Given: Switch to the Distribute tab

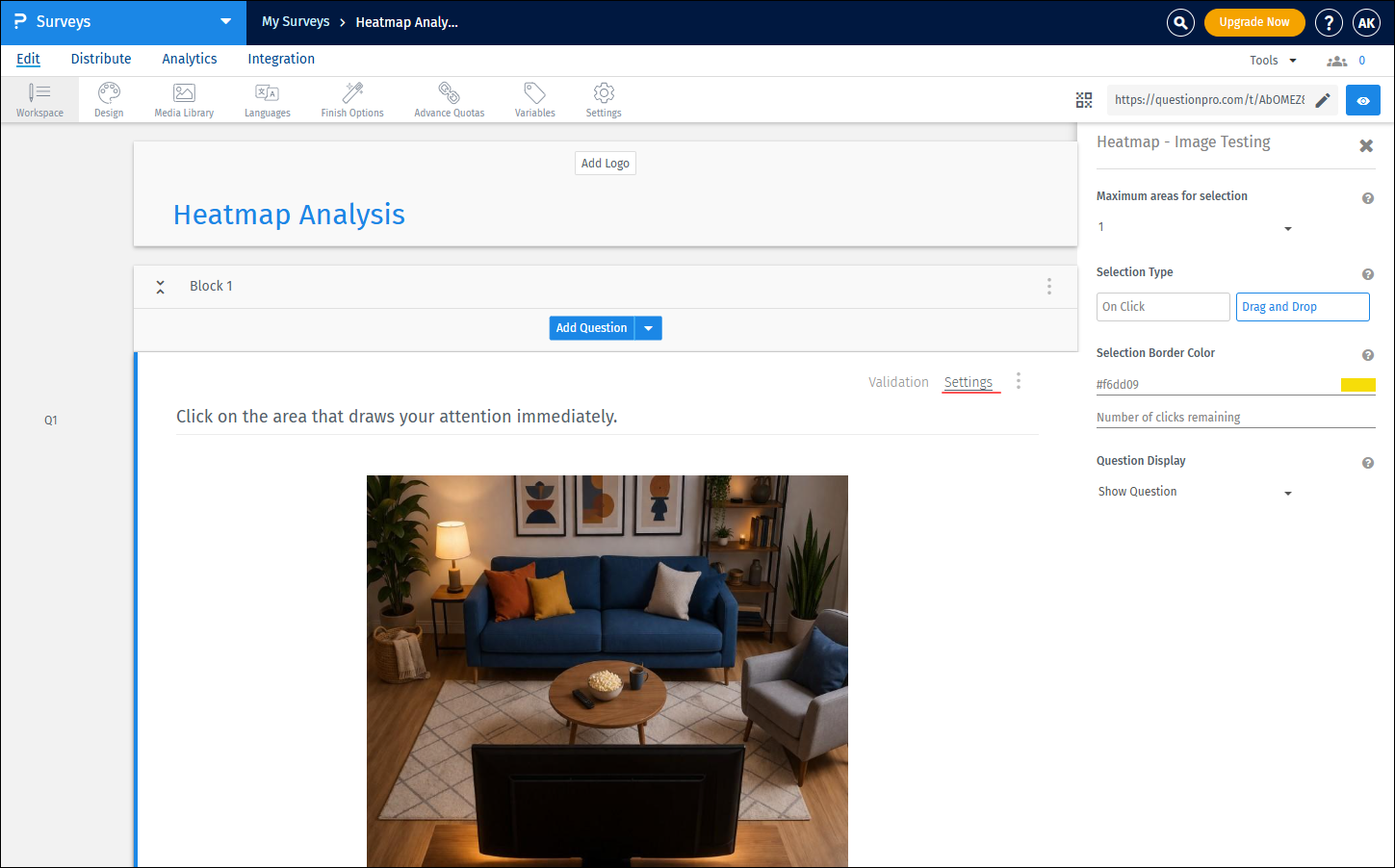Looking at the screenshot, I should point(100,59).
